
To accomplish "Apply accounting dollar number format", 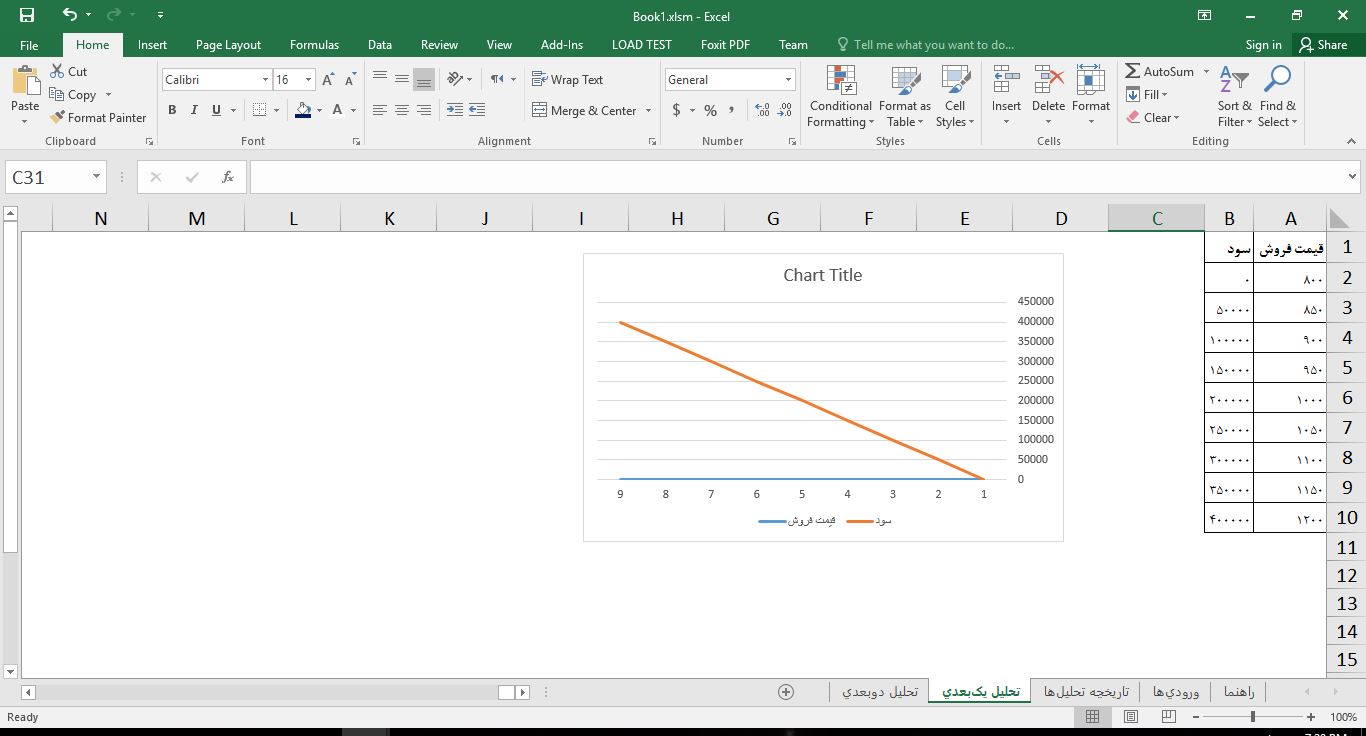I will point(677,110).
